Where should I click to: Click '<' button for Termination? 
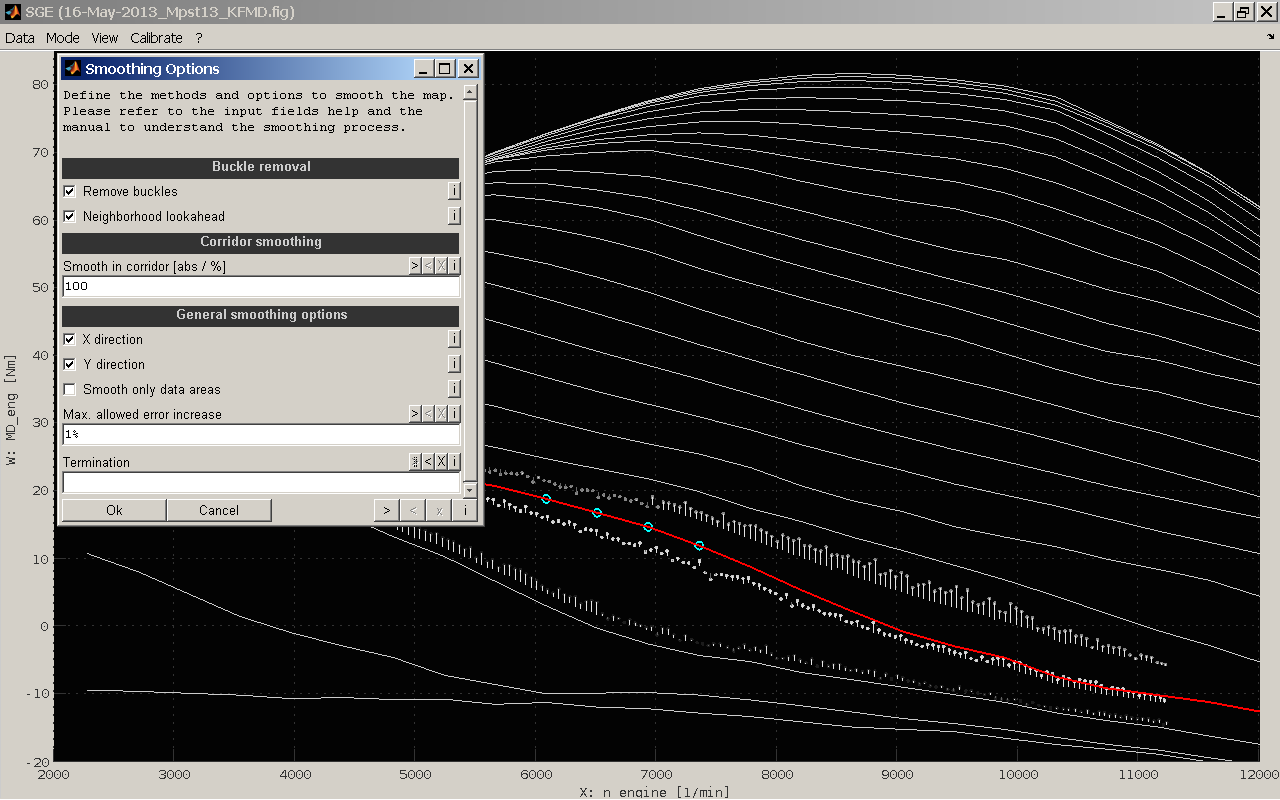pos(428,462)
